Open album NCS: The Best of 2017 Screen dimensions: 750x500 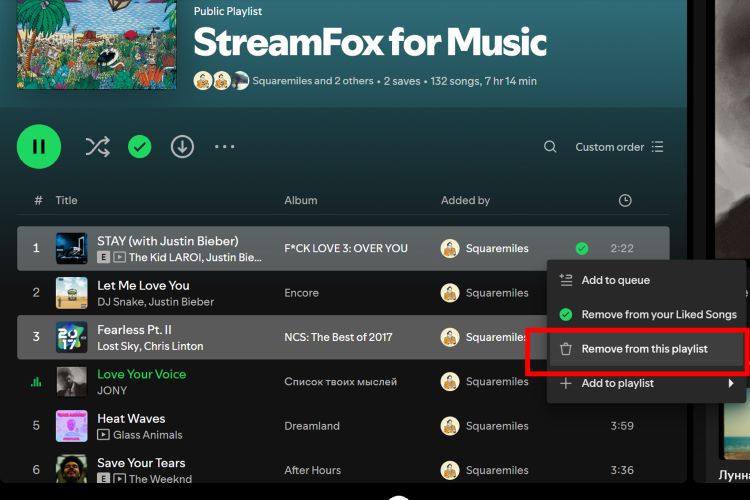pos(338,337)
